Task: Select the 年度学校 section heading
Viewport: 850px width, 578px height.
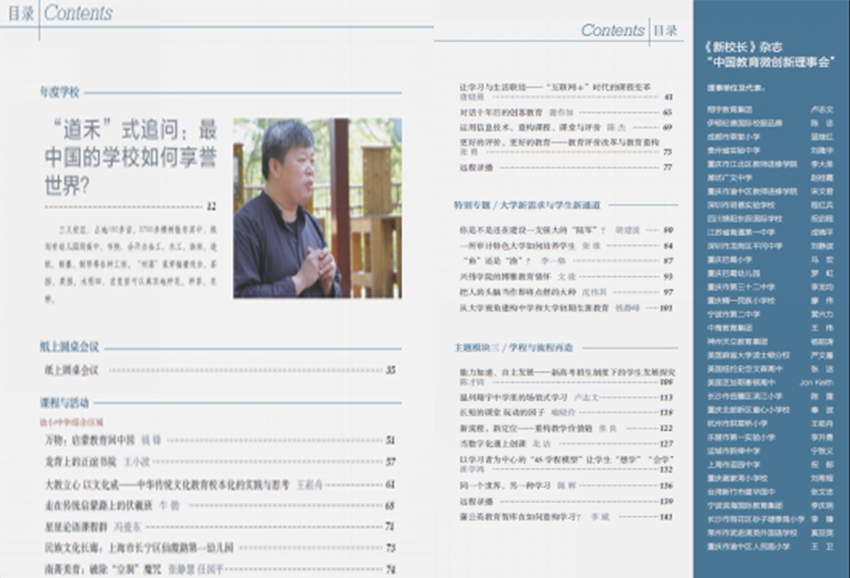Action: pyautogui.click(x=59, y=90)
